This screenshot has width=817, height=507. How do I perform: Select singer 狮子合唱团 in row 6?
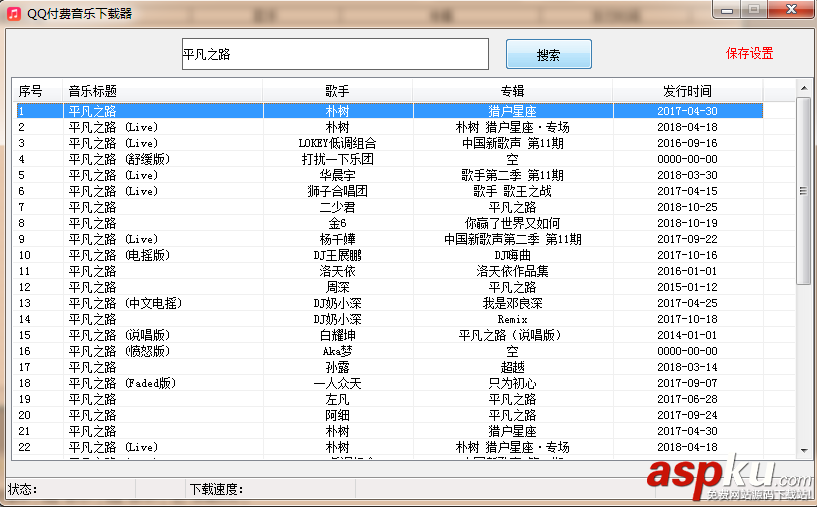click(338, 191)
